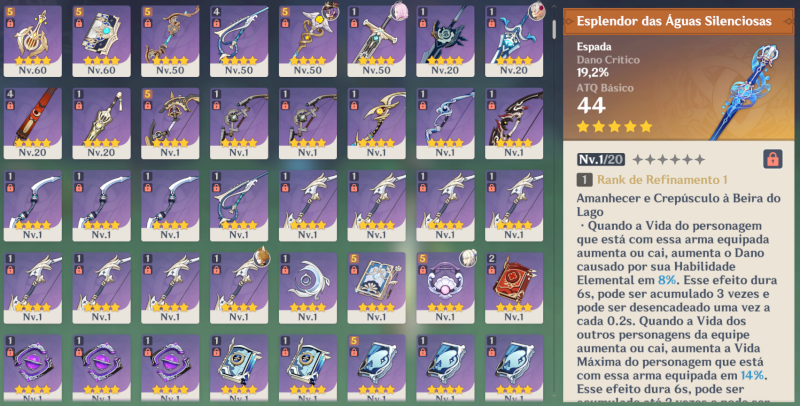Select the Nv.50 greatsword with pink-haired avatar
Viewport: 800px width, 406px height.
(x=377, y=41)
